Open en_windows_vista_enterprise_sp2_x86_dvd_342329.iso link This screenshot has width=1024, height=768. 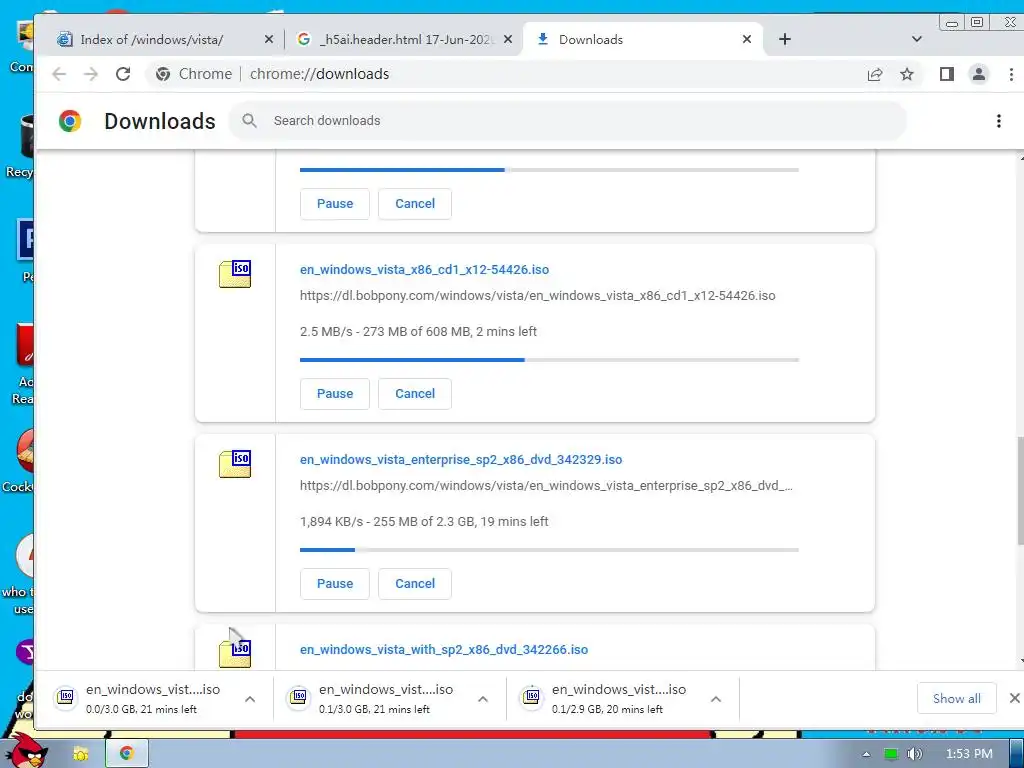[x=461, y=460]
